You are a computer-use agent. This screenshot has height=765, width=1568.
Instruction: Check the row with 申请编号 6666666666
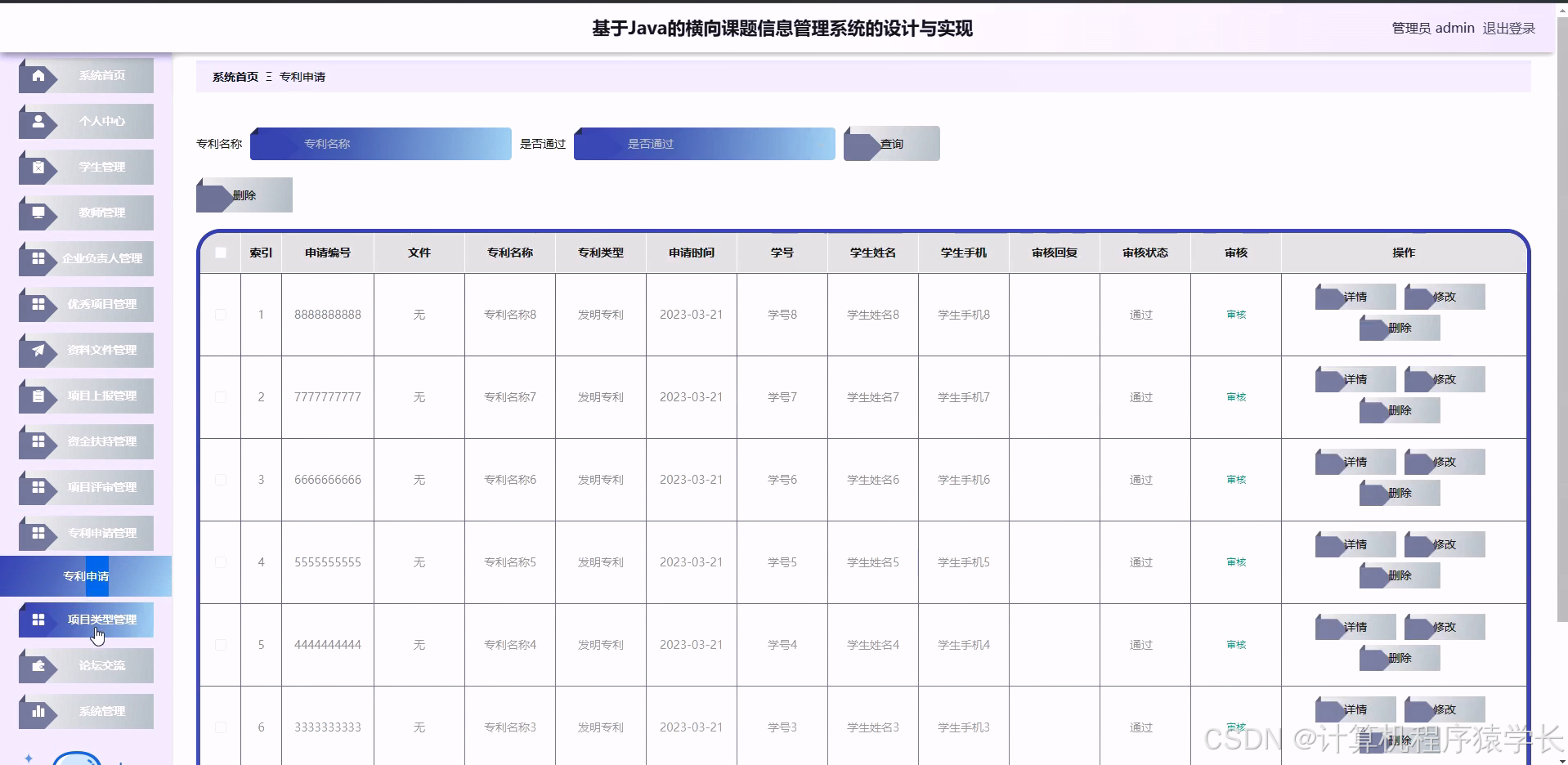click(221, 480)
